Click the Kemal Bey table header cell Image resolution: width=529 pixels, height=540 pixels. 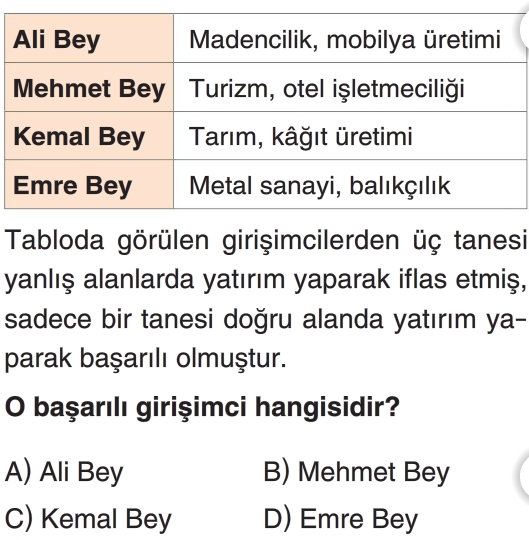coord(89,136)
